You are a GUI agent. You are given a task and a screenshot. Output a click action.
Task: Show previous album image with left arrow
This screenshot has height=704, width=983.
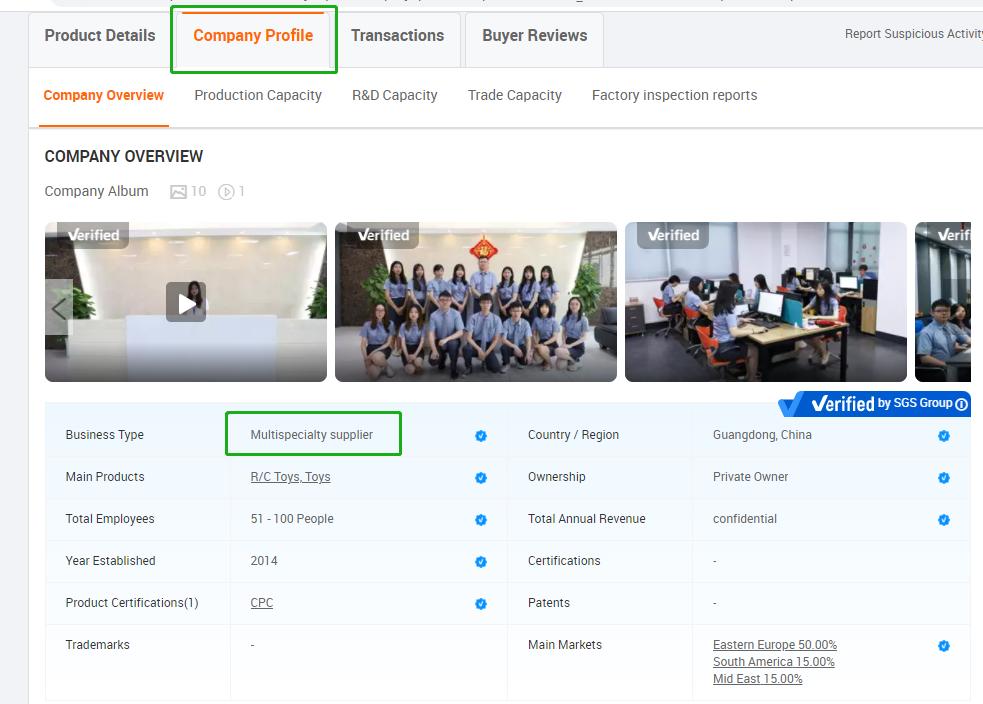[59, 308]
